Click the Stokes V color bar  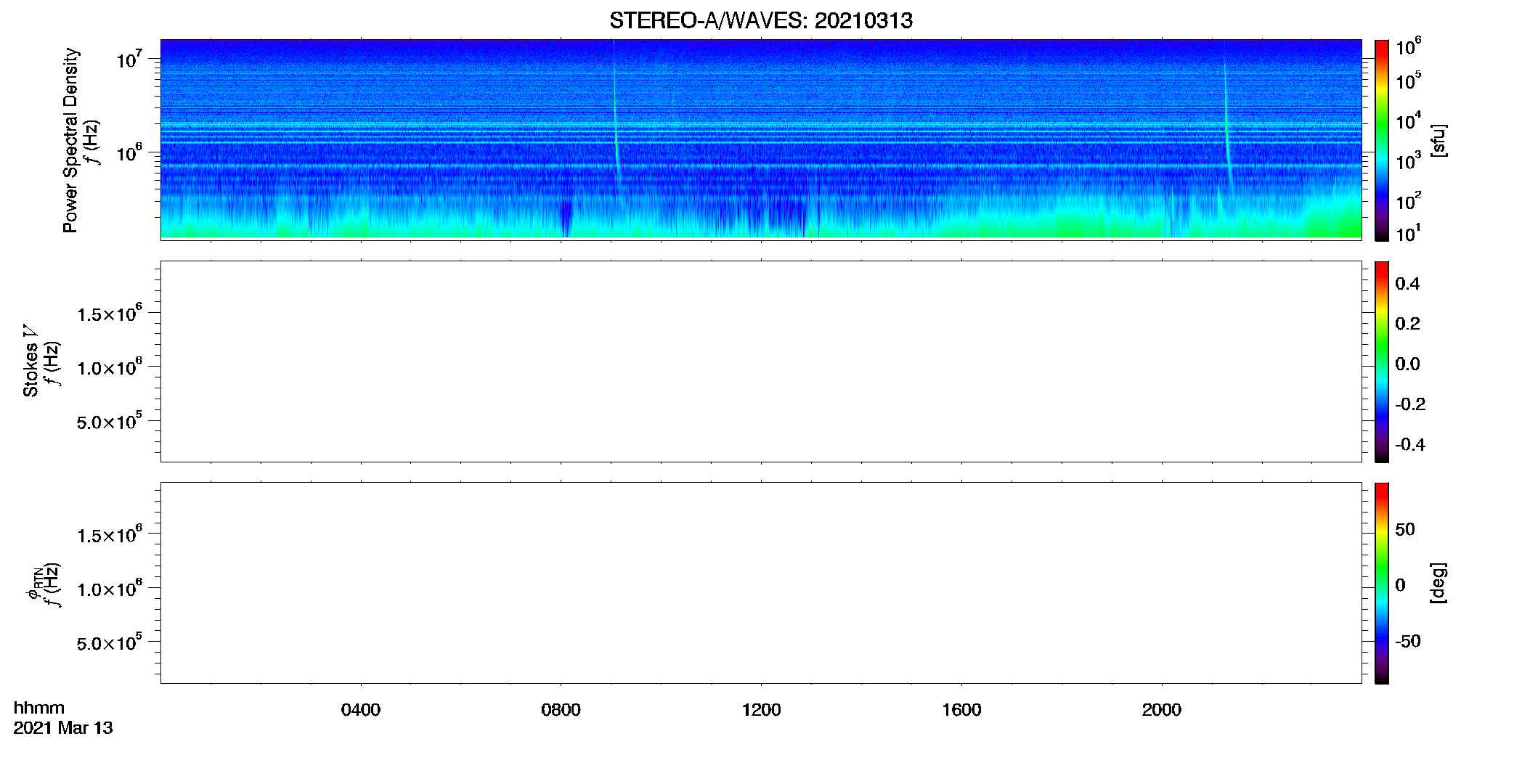tap(1382, 362)
